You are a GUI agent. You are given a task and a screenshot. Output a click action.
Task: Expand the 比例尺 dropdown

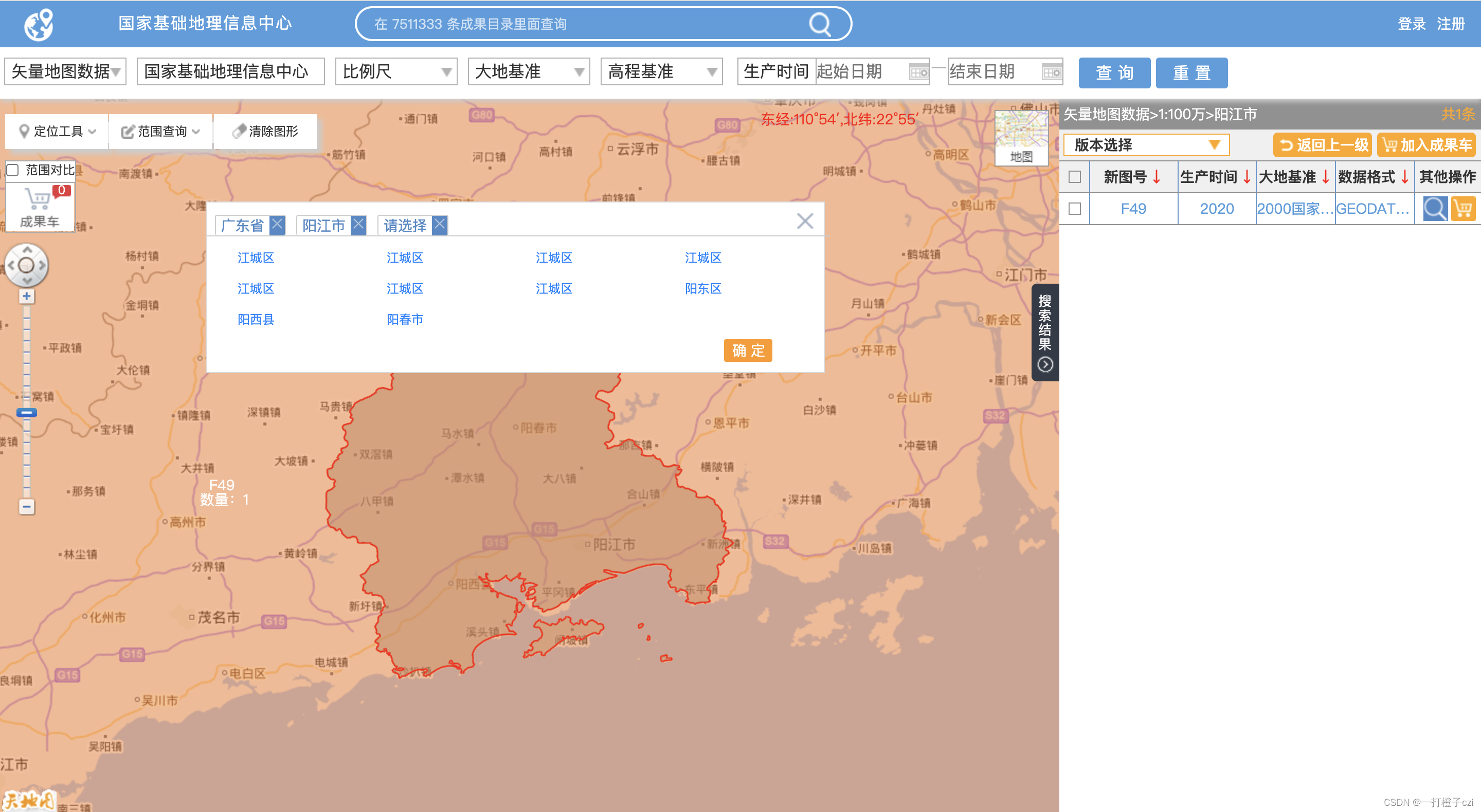tap(396, 72)
